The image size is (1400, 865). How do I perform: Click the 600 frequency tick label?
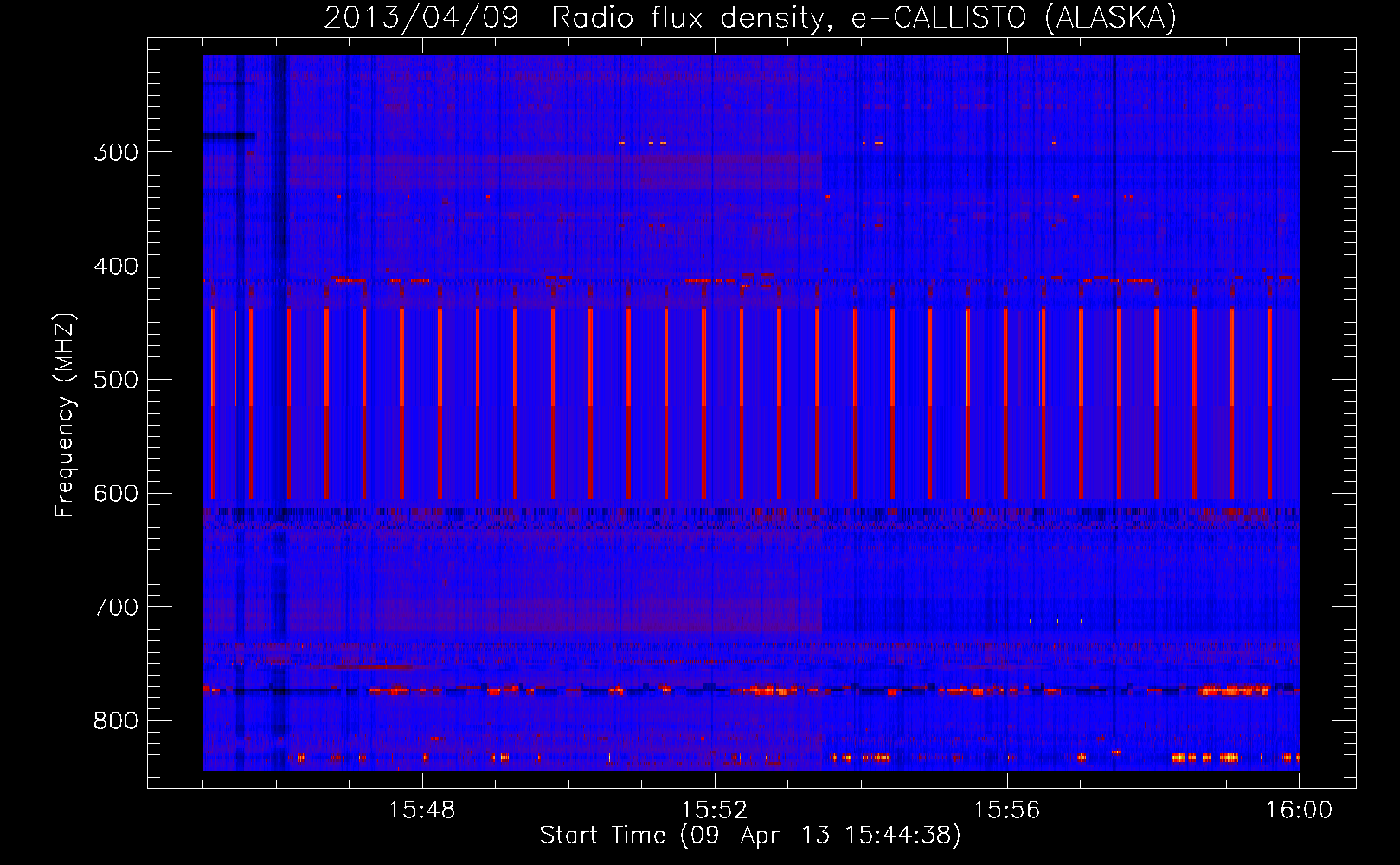116,494
